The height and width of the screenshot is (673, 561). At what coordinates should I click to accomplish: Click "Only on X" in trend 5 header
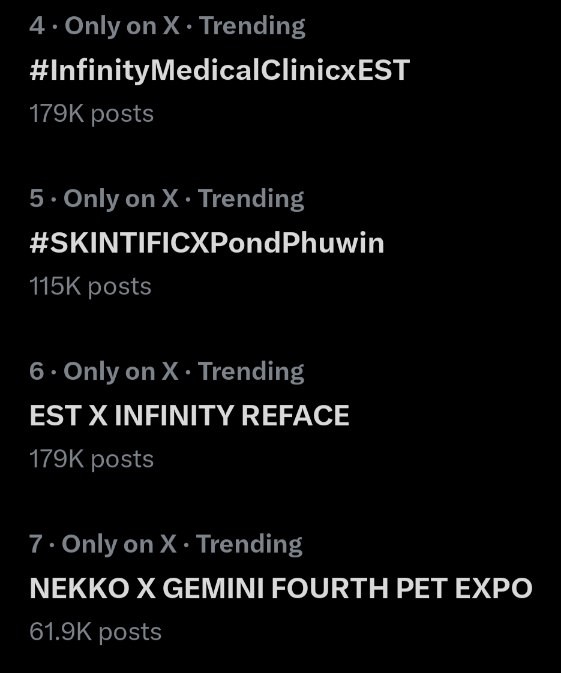121,199
